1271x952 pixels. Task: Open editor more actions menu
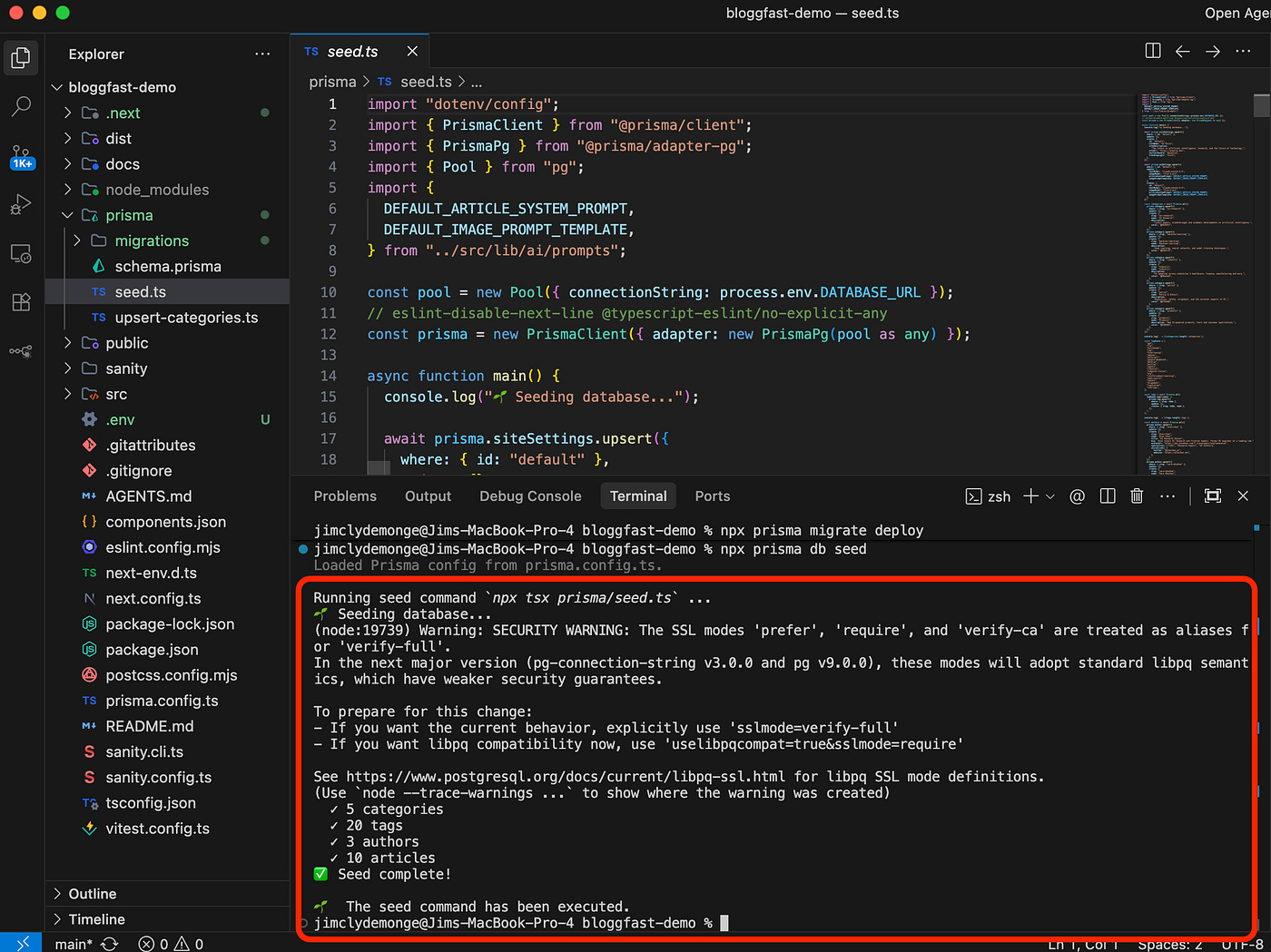tap(1244, 51)
